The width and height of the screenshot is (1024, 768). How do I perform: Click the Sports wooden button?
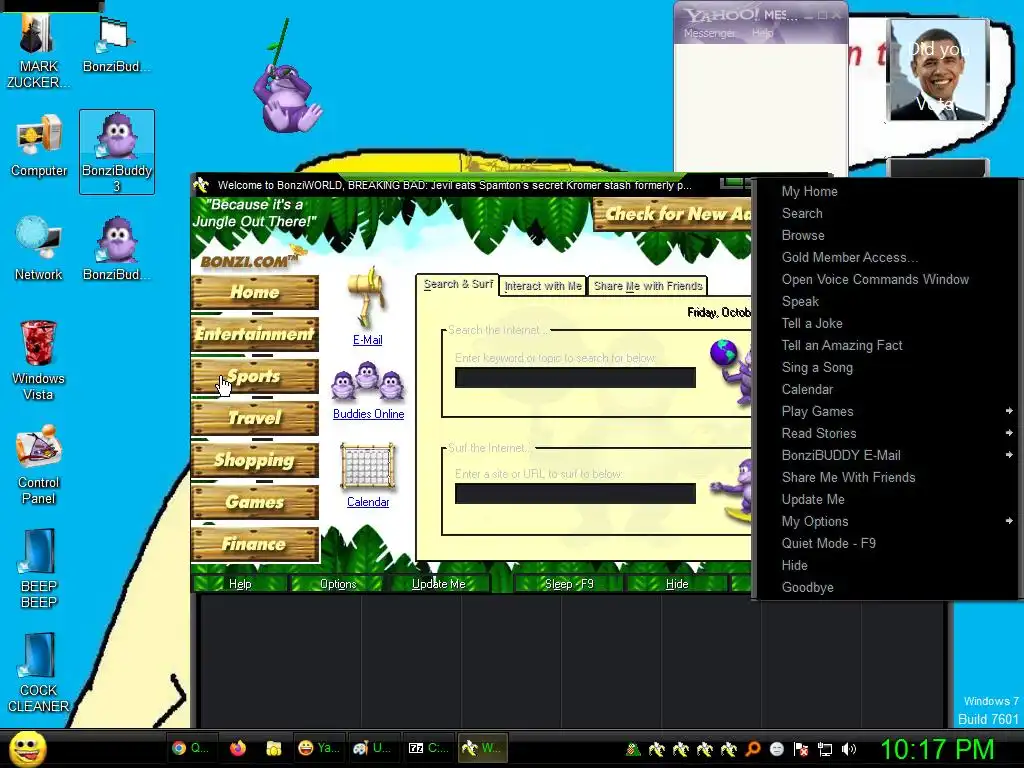(x=255, y=376)
